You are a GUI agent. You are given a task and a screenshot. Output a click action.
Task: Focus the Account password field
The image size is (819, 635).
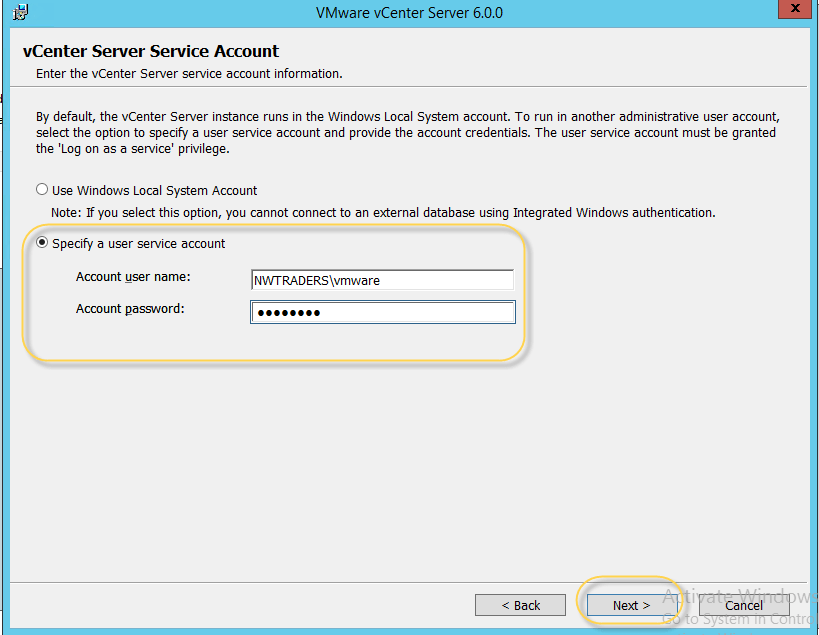(x=382, y=313)
